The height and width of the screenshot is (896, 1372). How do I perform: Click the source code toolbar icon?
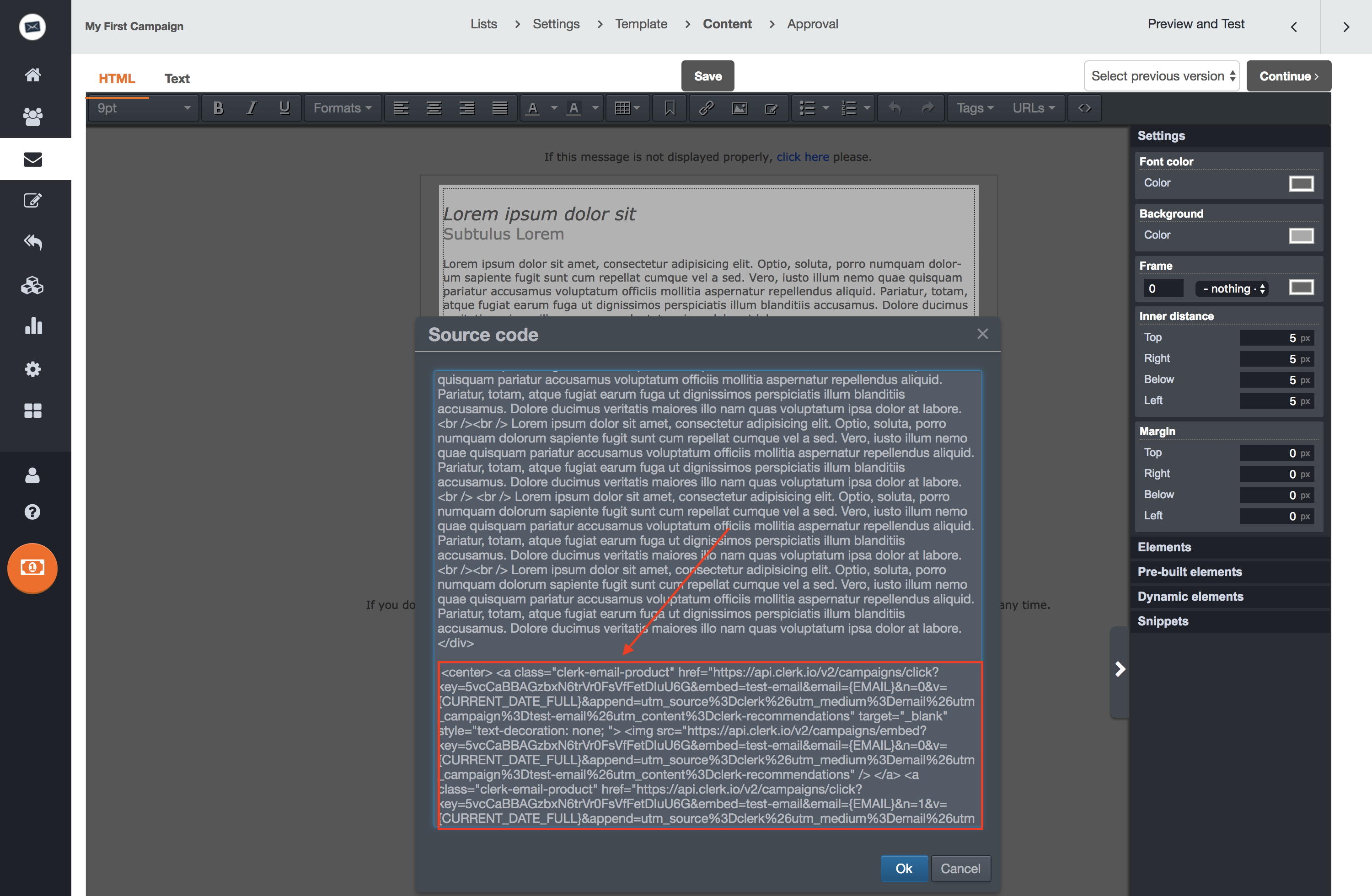coord(1084,108)
